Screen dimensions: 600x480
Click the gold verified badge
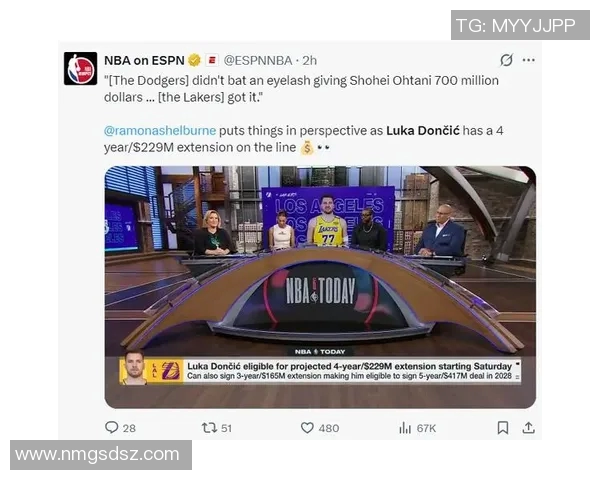point(195,60)
